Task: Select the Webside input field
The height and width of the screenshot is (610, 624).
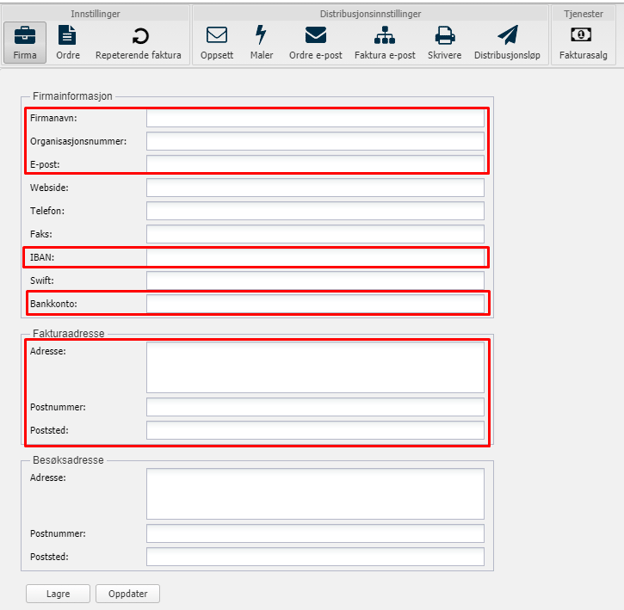Action: coord(315,188)
